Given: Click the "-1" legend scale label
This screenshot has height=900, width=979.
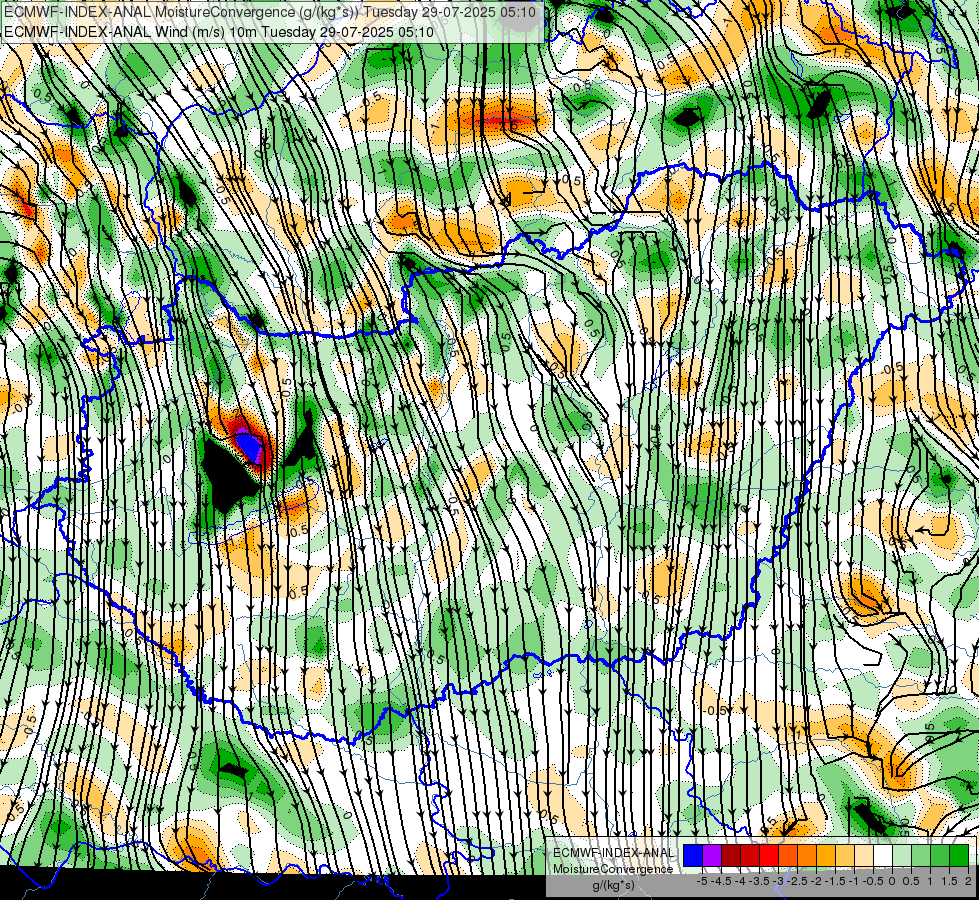Looking at the screenshot, I should (x=854, y=881).
